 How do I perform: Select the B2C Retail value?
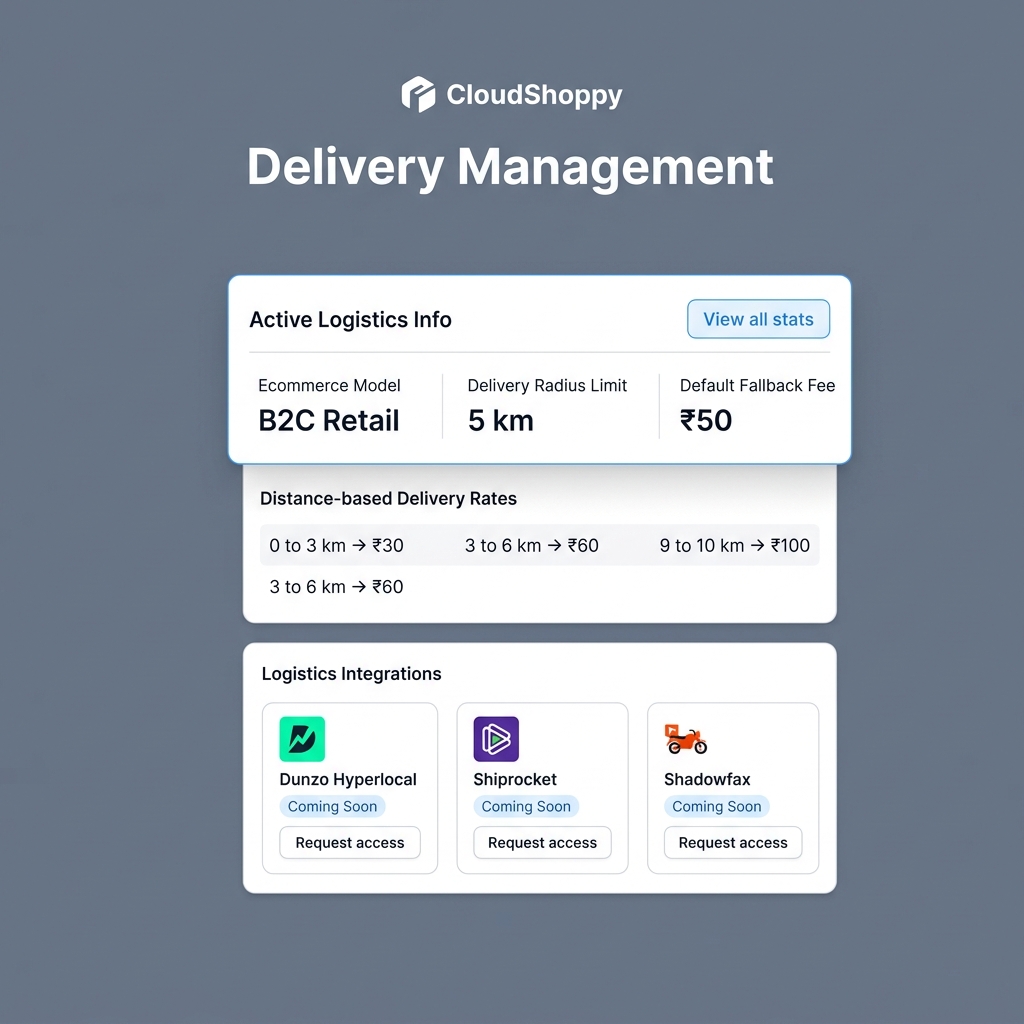click(328, 420)
